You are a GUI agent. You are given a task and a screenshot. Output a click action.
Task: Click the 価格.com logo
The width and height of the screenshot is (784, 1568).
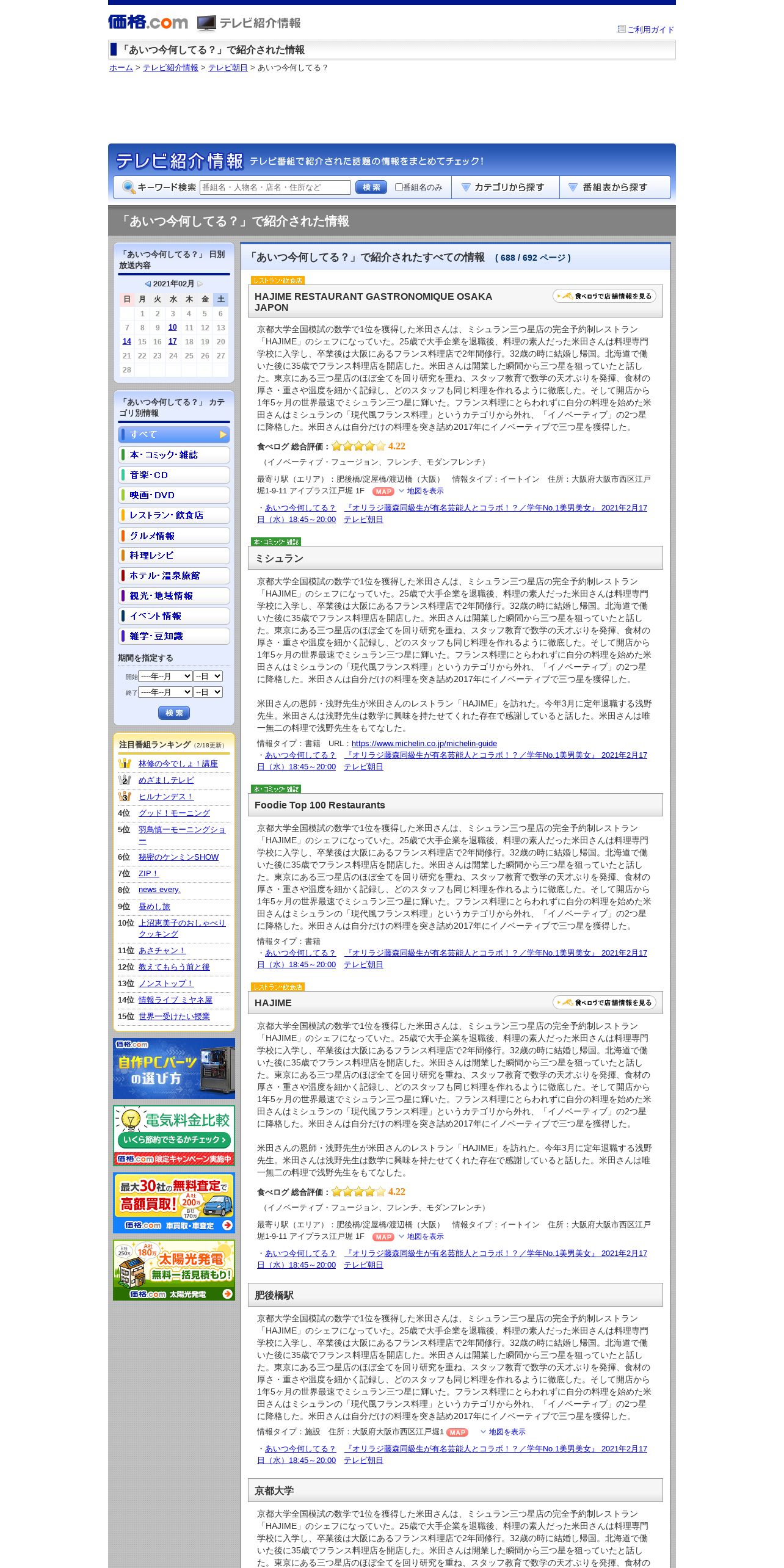(x=148, y=23)
